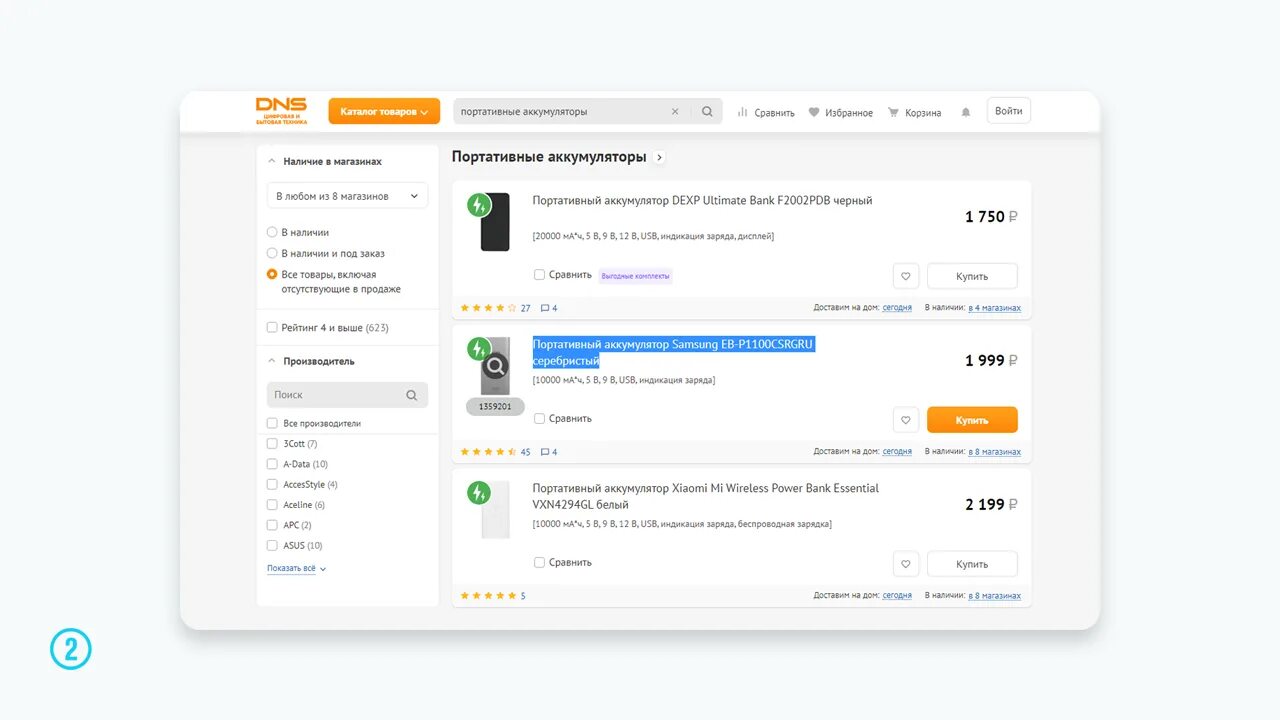Click green fast-charge badge on Xiaomi product
1280x720 pixels.
click(479, 493)
